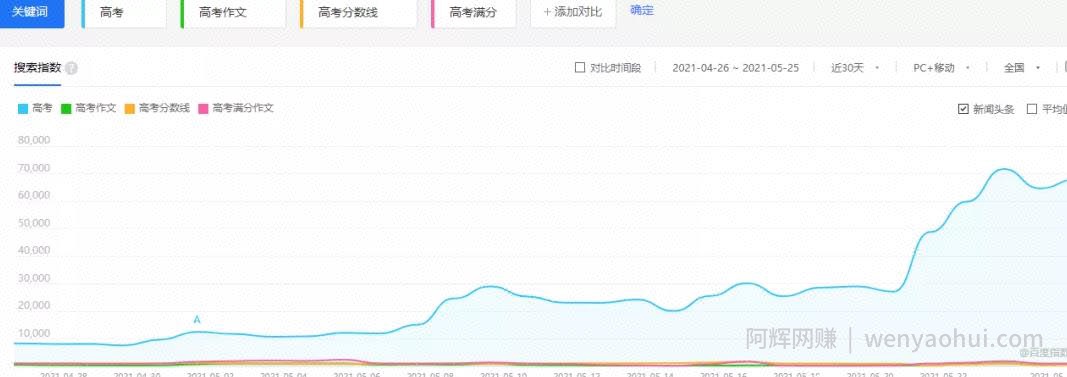Uncheck the 新闻头条 checkbox
The height and width of the screenshot is (377, 1067).
coord(963,109)
